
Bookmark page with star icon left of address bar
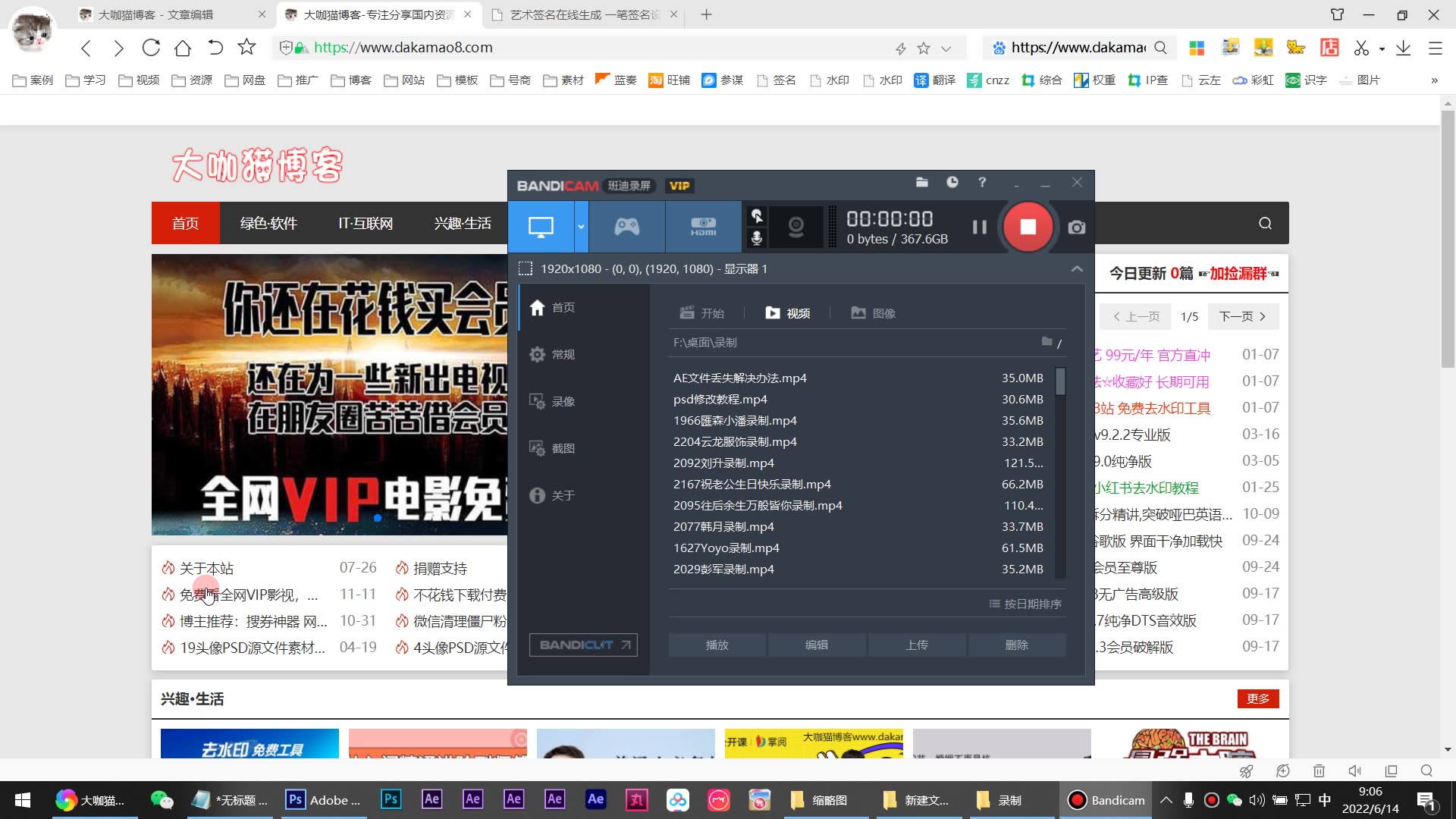[246, 47]
